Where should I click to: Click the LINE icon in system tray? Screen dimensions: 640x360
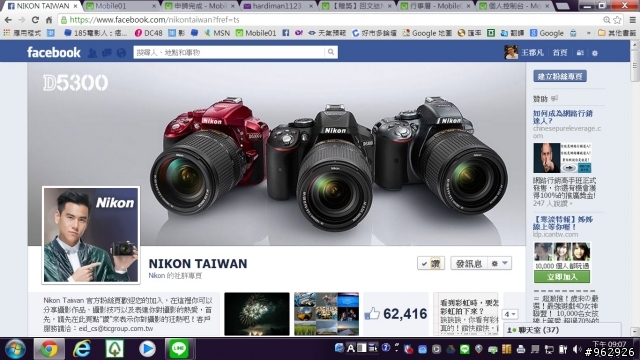coord(464,349)
